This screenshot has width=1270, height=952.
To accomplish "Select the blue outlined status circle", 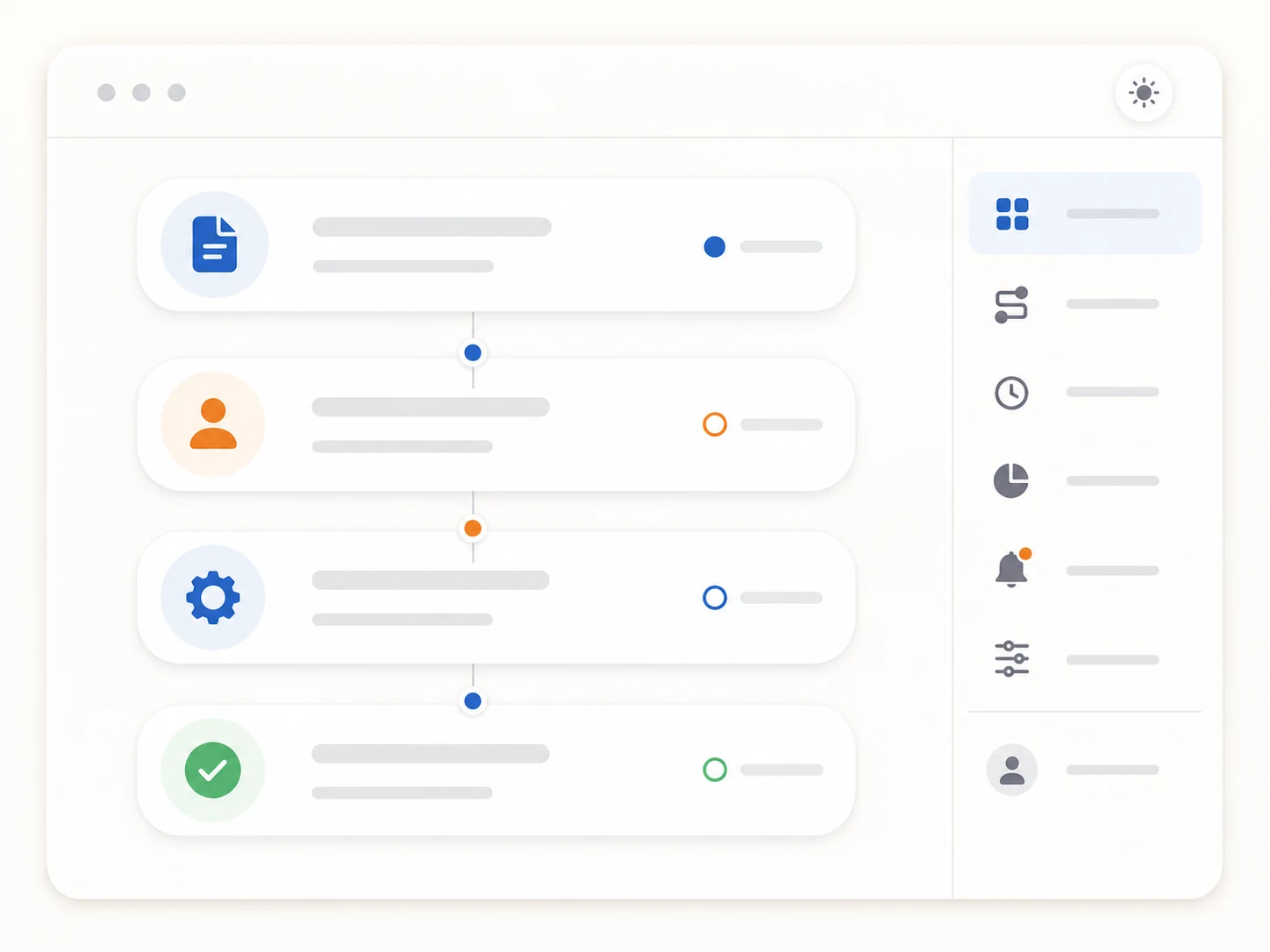I will click(x=715, y=598).
